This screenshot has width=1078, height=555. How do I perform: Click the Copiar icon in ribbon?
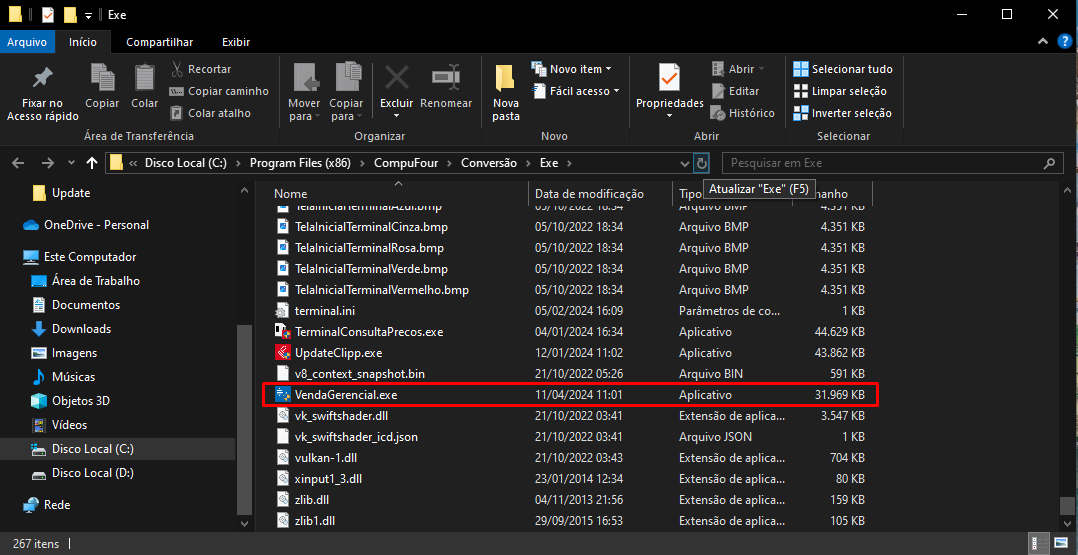[102, 78]
